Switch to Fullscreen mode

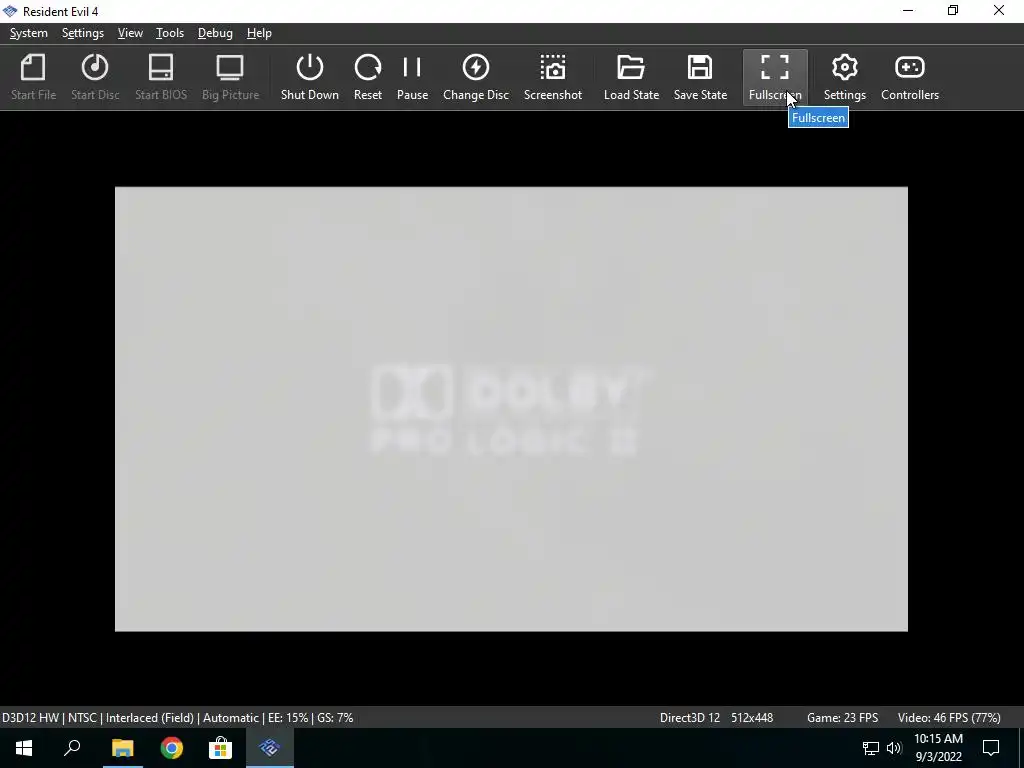click(775, 77)
